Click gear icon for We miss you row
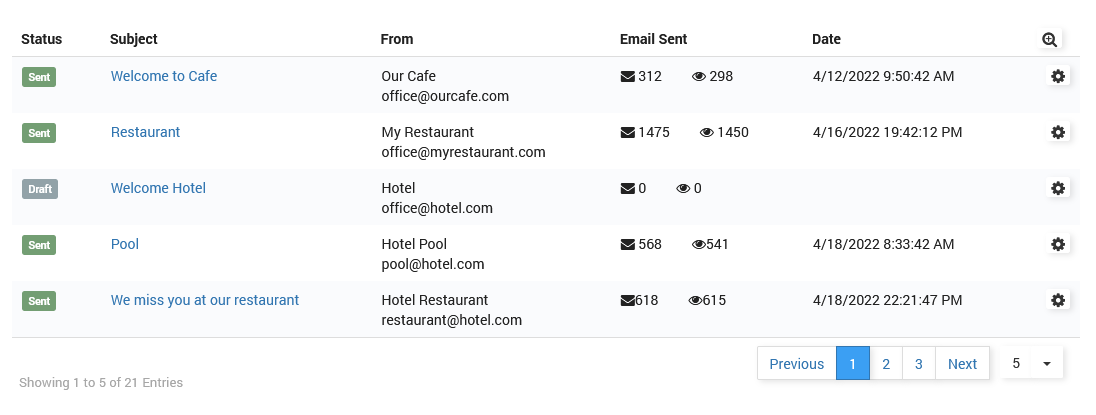The image size is (1096, 415). click(1058, 300)
